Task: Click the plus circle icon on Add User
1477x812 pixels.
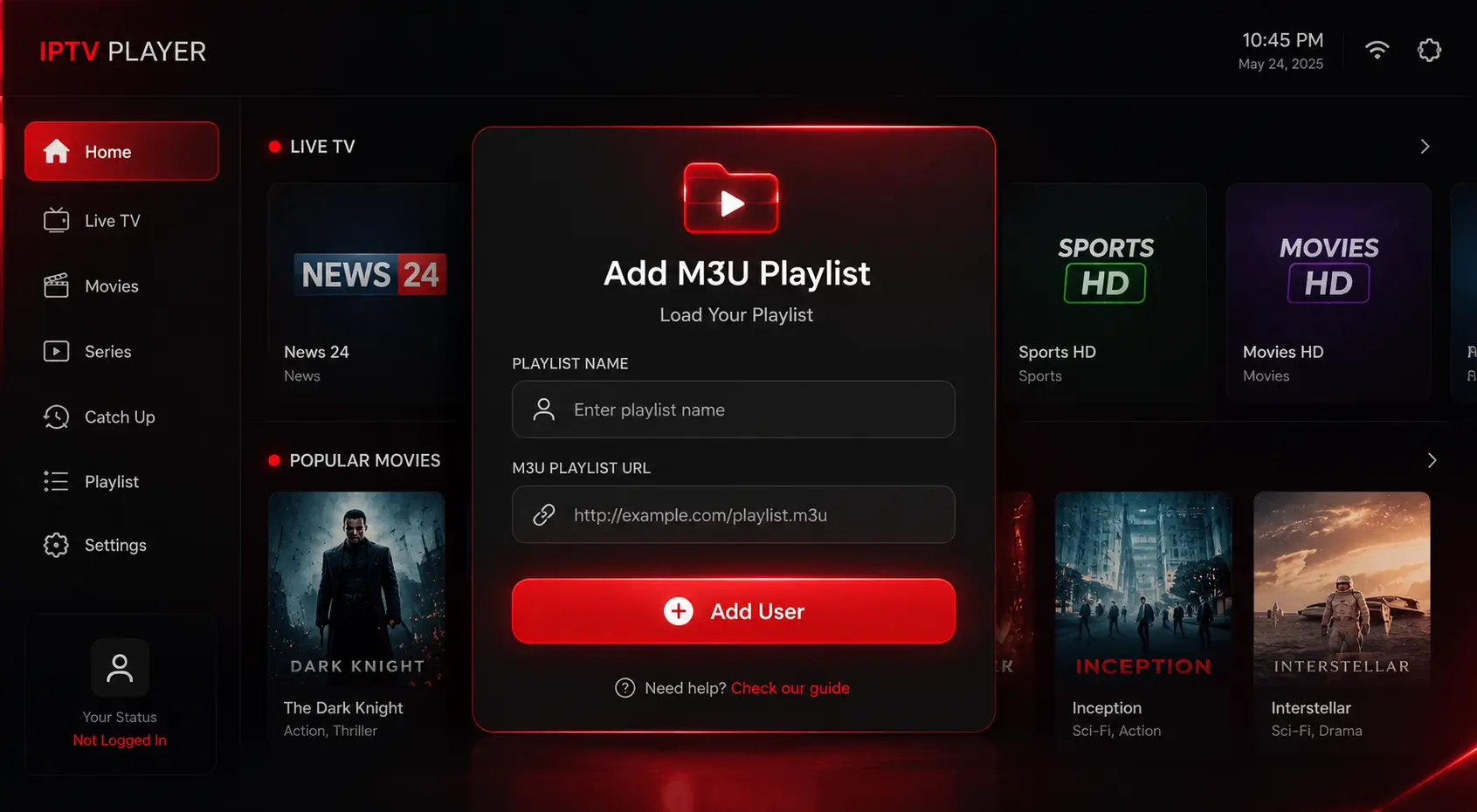Action: click(x=679, y=611)
